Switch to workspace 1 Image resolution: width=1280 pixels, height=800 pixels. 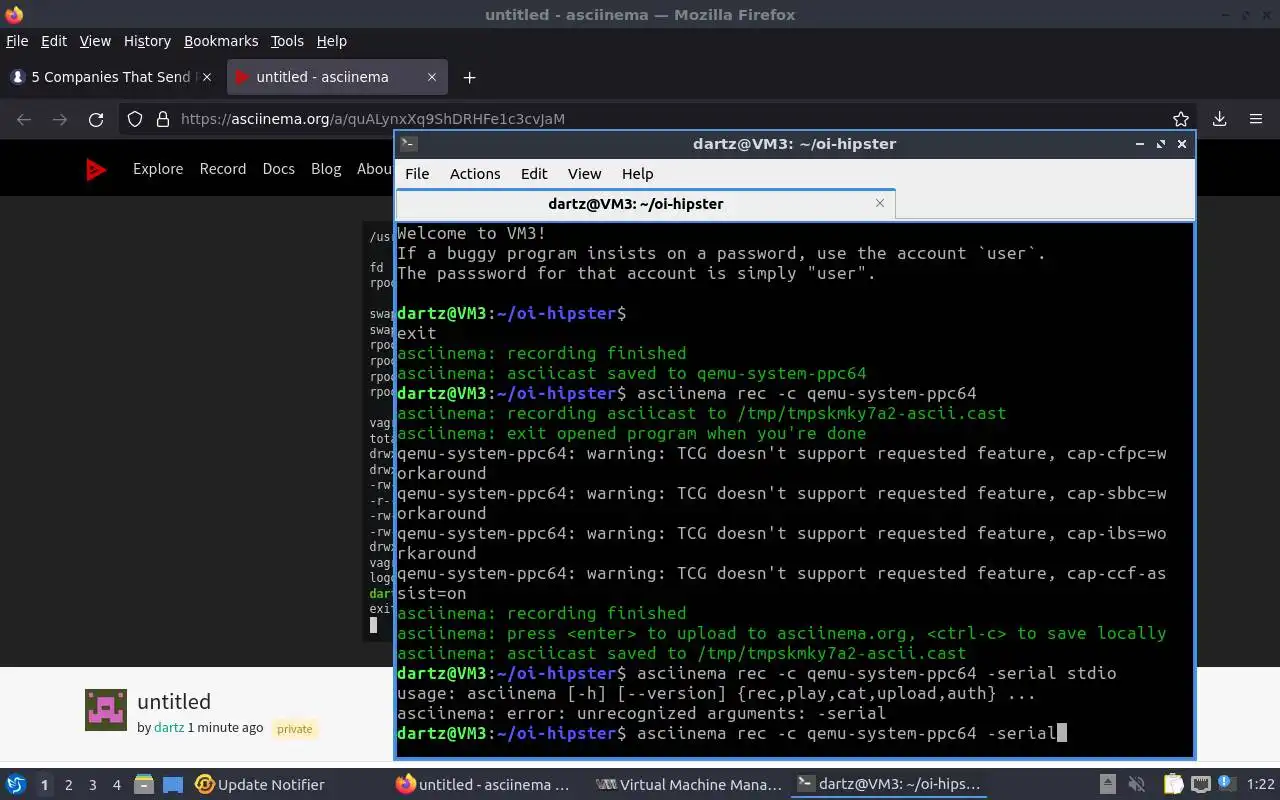click(44, 785)
